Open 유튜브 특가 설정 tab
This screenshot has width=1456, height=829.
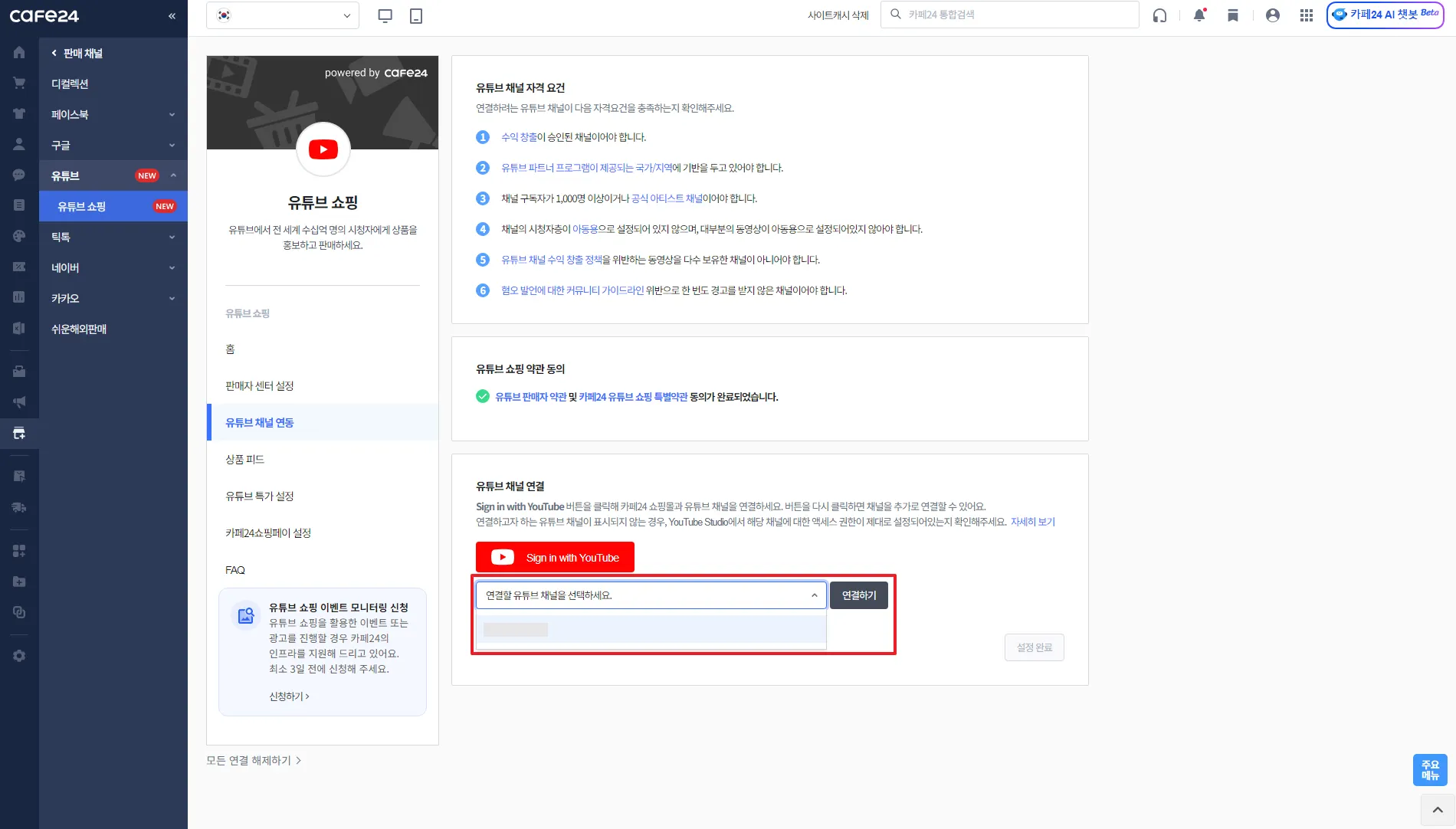[x=323, y=496]
